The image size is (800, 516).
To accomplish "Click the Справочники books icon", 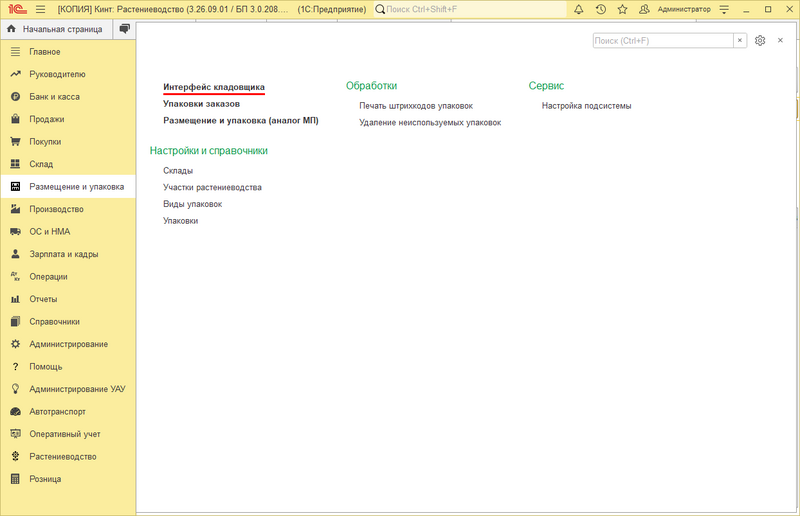I will [15, 322].
